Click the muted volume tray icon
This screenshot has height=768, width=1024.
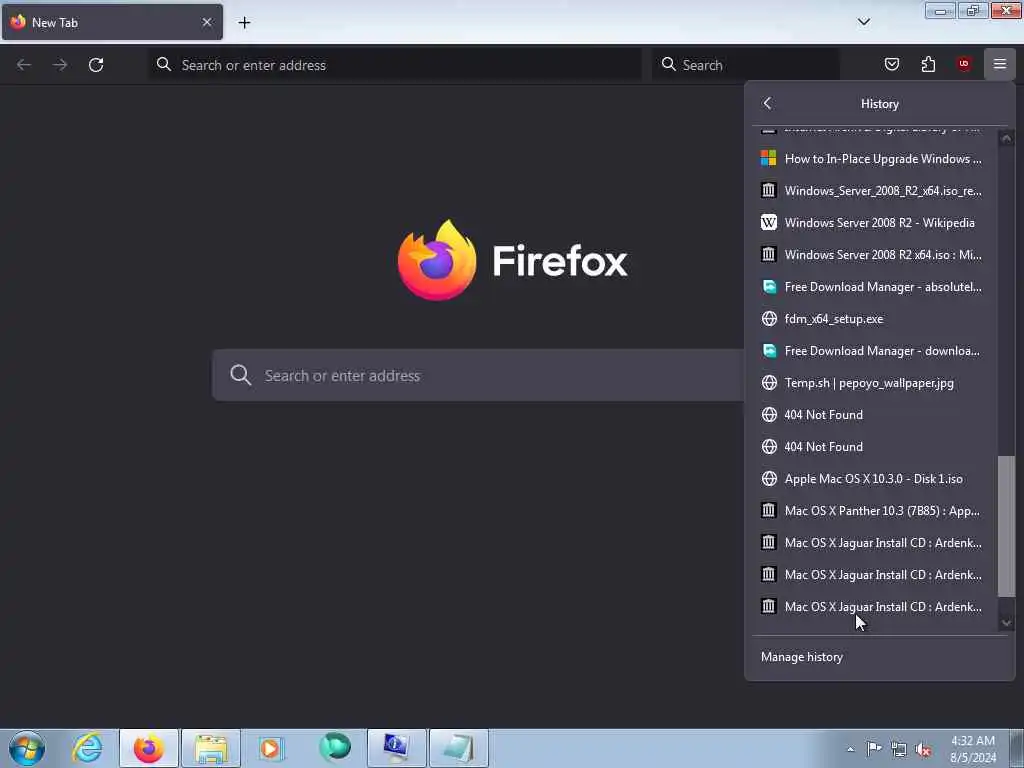point(923,750)
